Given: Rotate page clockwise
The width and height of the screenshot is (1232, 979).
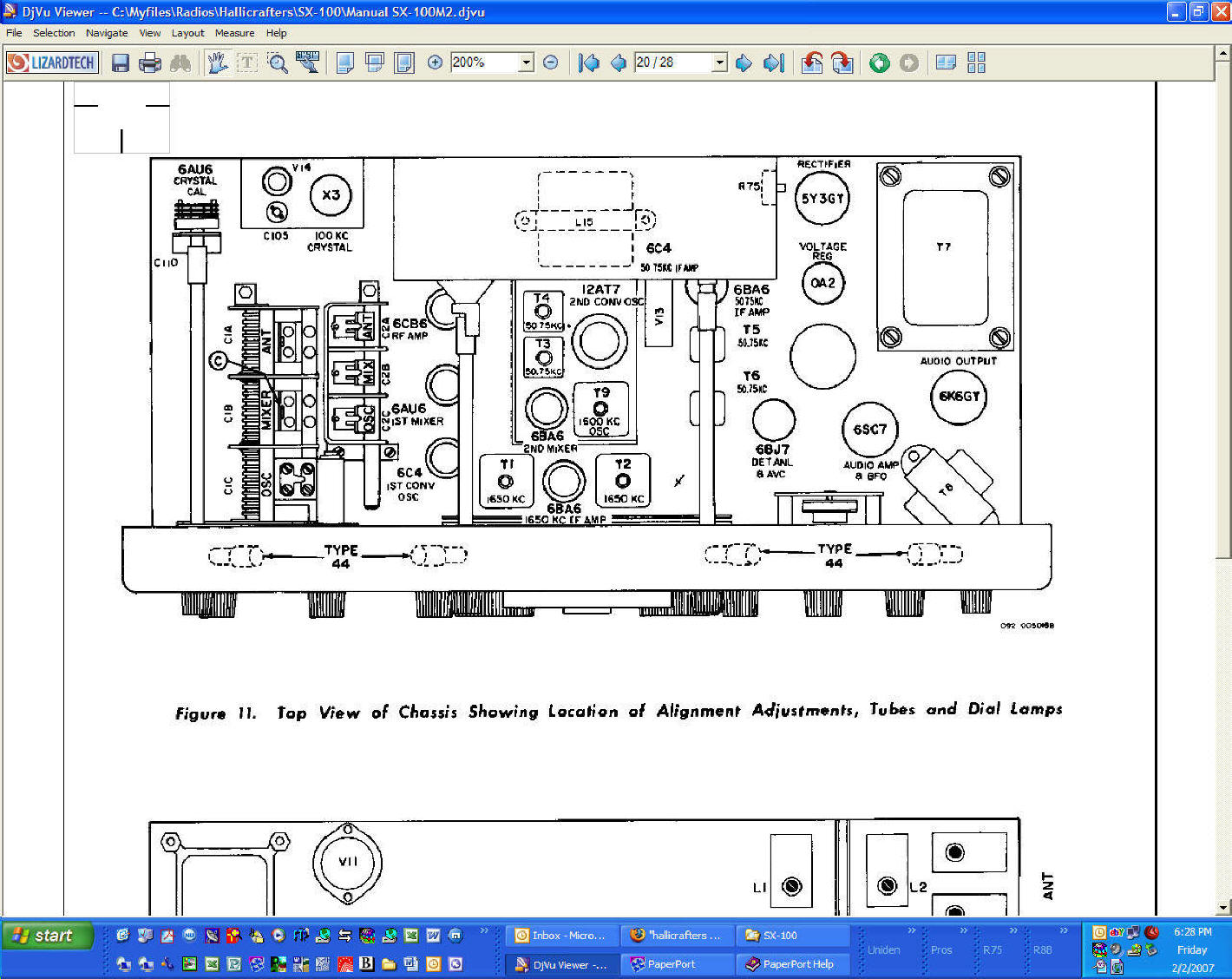Looking at the screenshot, I should 842,62.
